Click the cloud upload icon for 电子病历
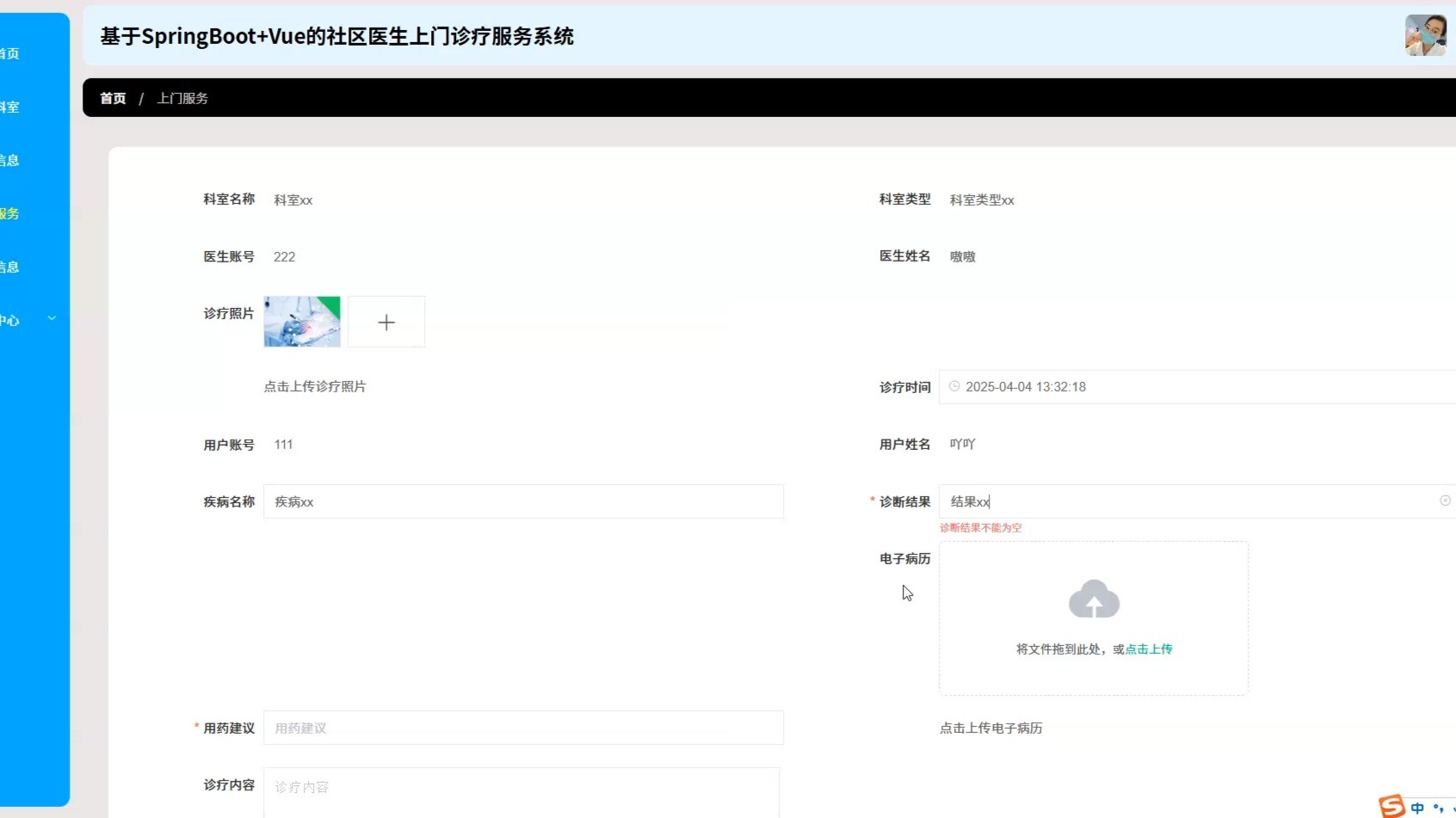 [1094, 599]
